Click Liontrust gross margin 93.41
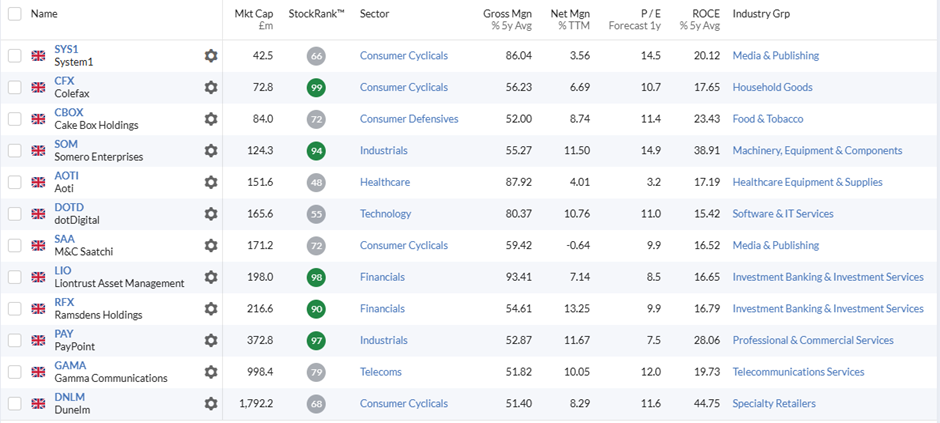Viewport: 940px width, 423px height. point(519,277)
